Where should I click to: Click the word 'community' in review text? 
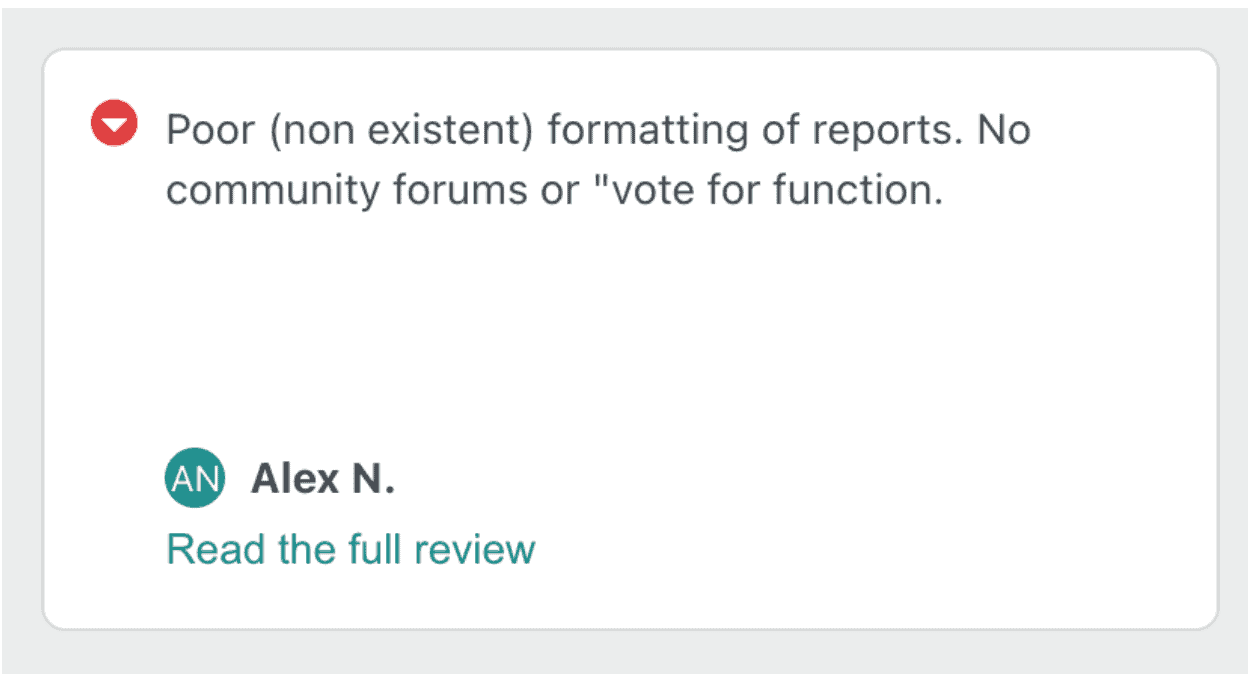tap(273, 191)
